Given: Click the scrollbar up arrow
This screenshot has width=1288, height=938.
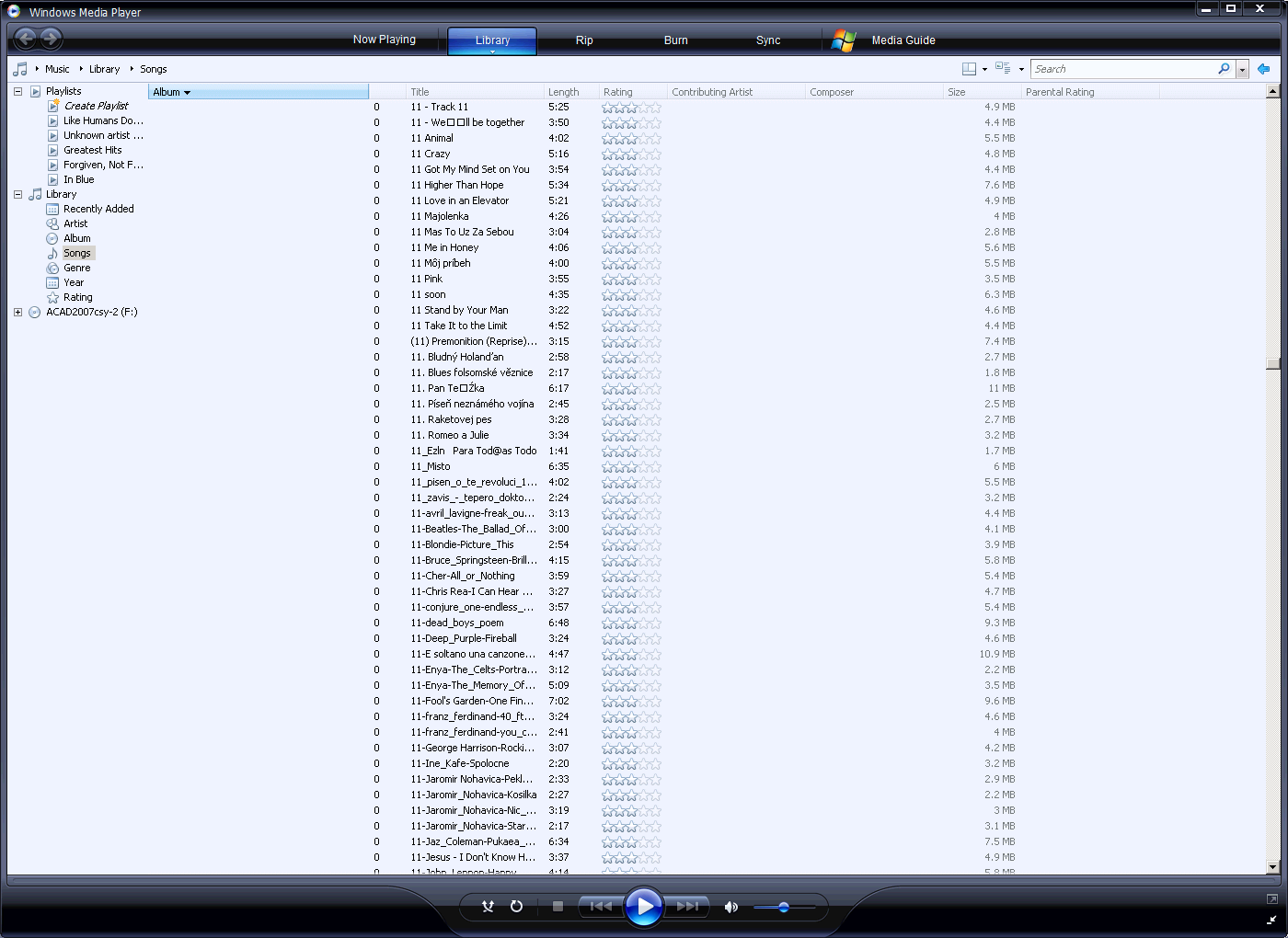Looking at the screenshot, I should (1273, 91).
